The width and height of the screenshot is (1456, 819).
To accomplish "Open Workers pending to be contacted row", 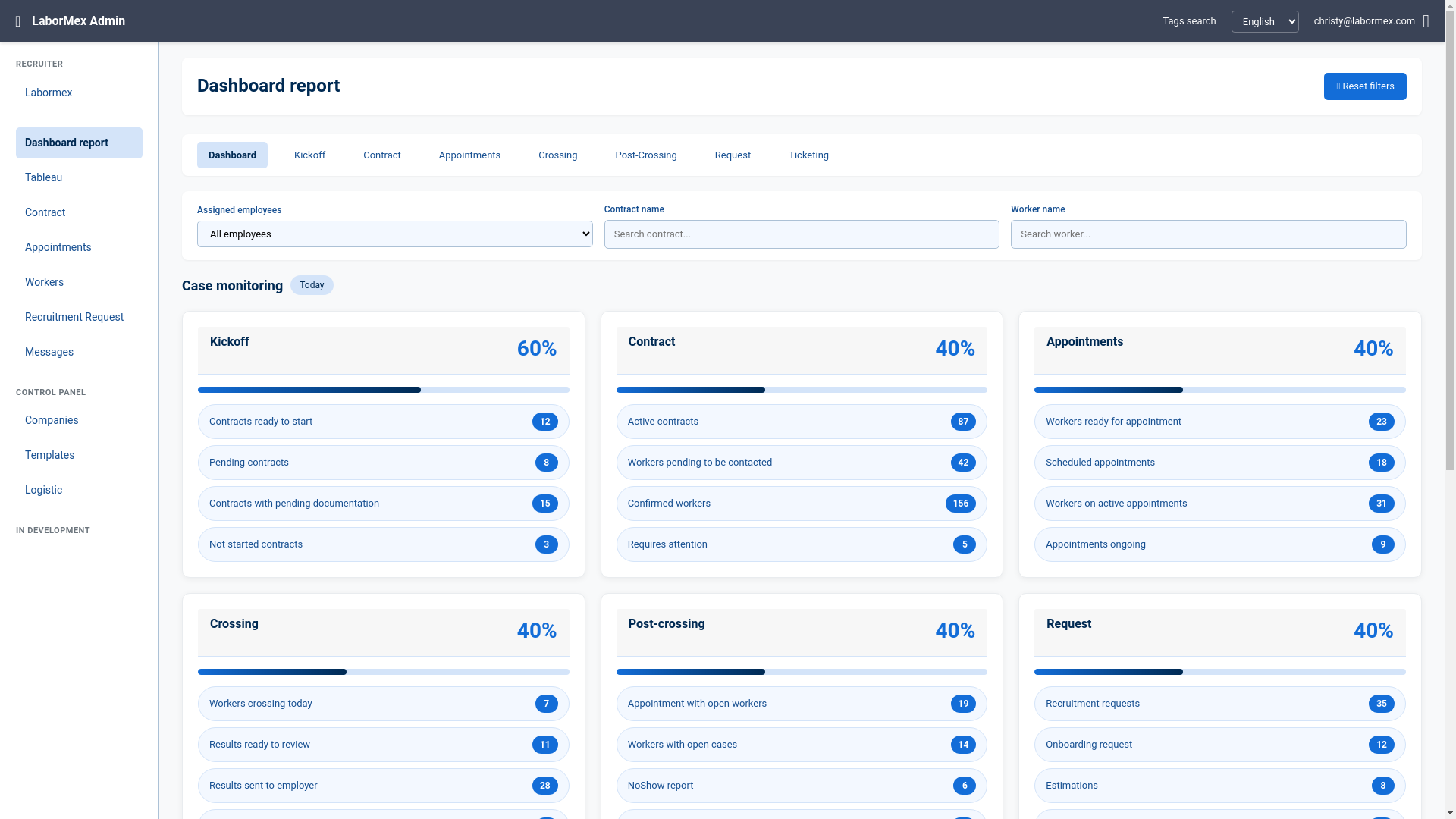I will pyautogui.click(x=802, y=463).
